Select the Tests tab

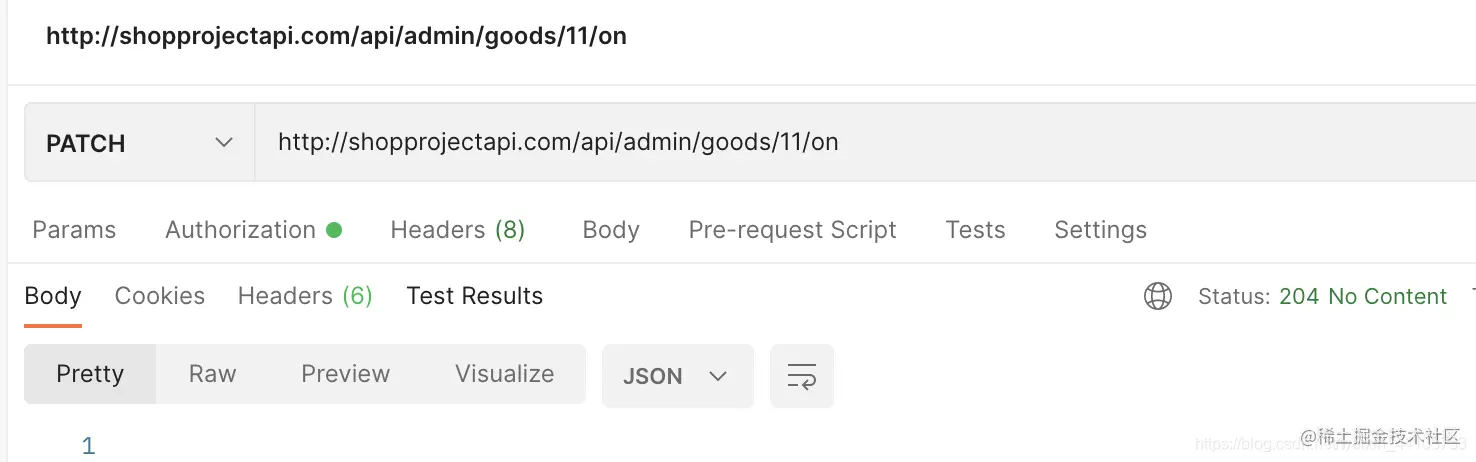[975, 230]
